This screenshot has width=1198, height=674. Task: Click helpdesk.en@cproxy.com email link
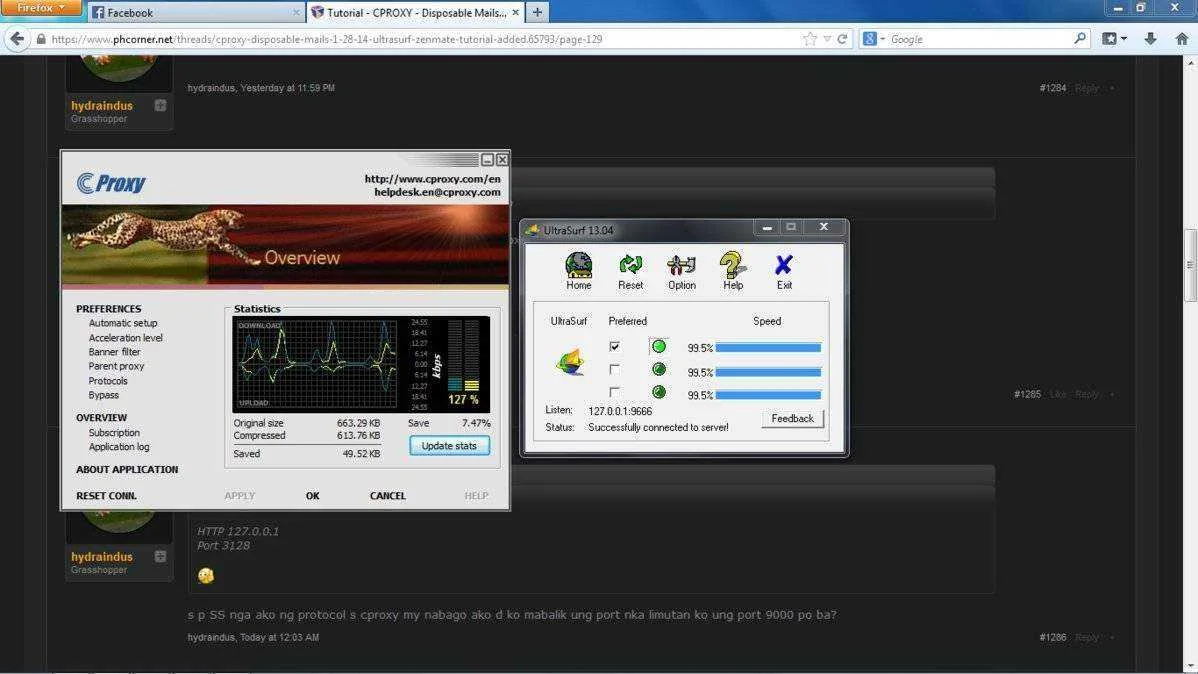437,192
